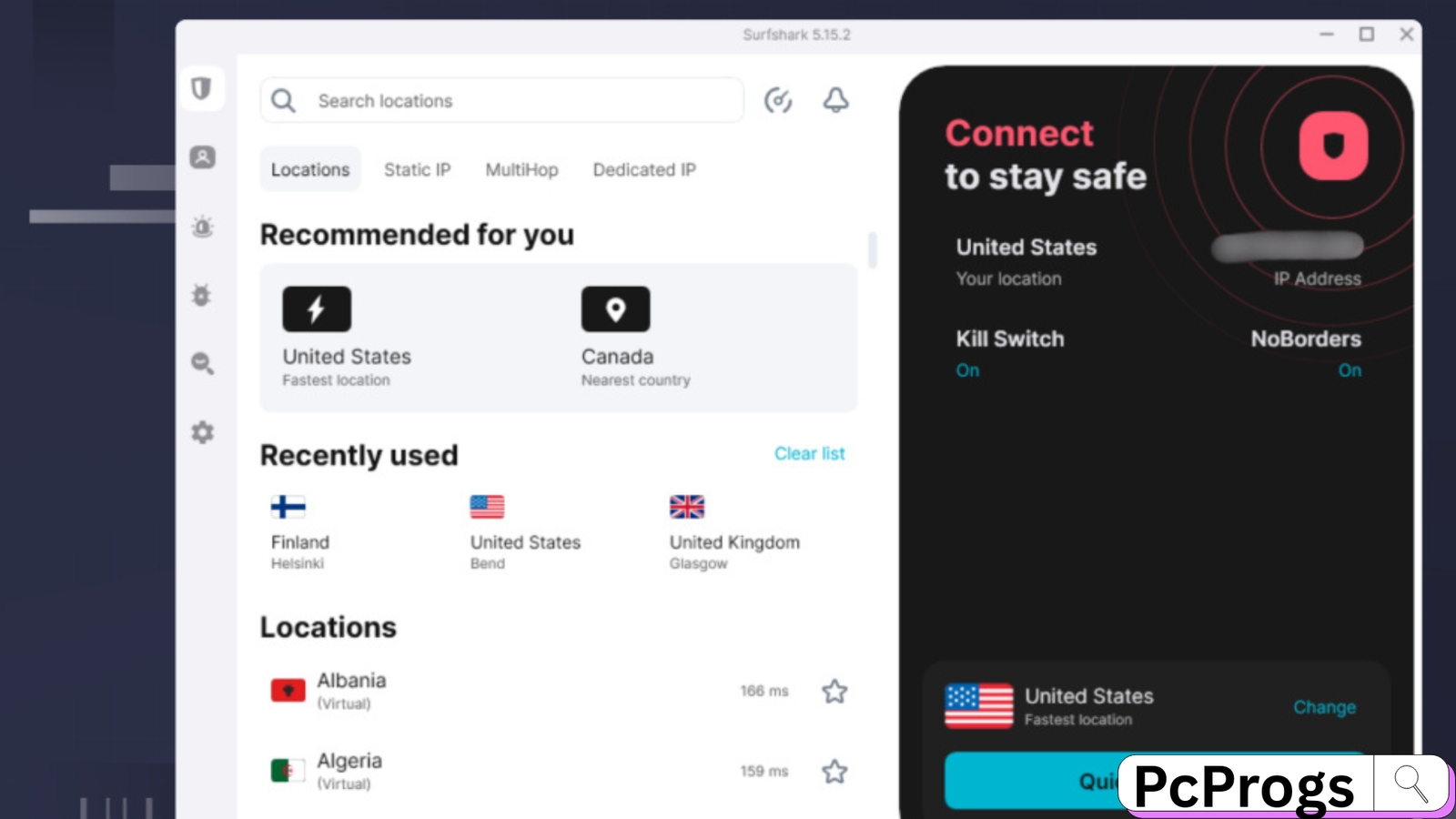This screenshot has width=1456, height=819.
Task: Toggle NoBorders On status
Action: pos(1350,370)
